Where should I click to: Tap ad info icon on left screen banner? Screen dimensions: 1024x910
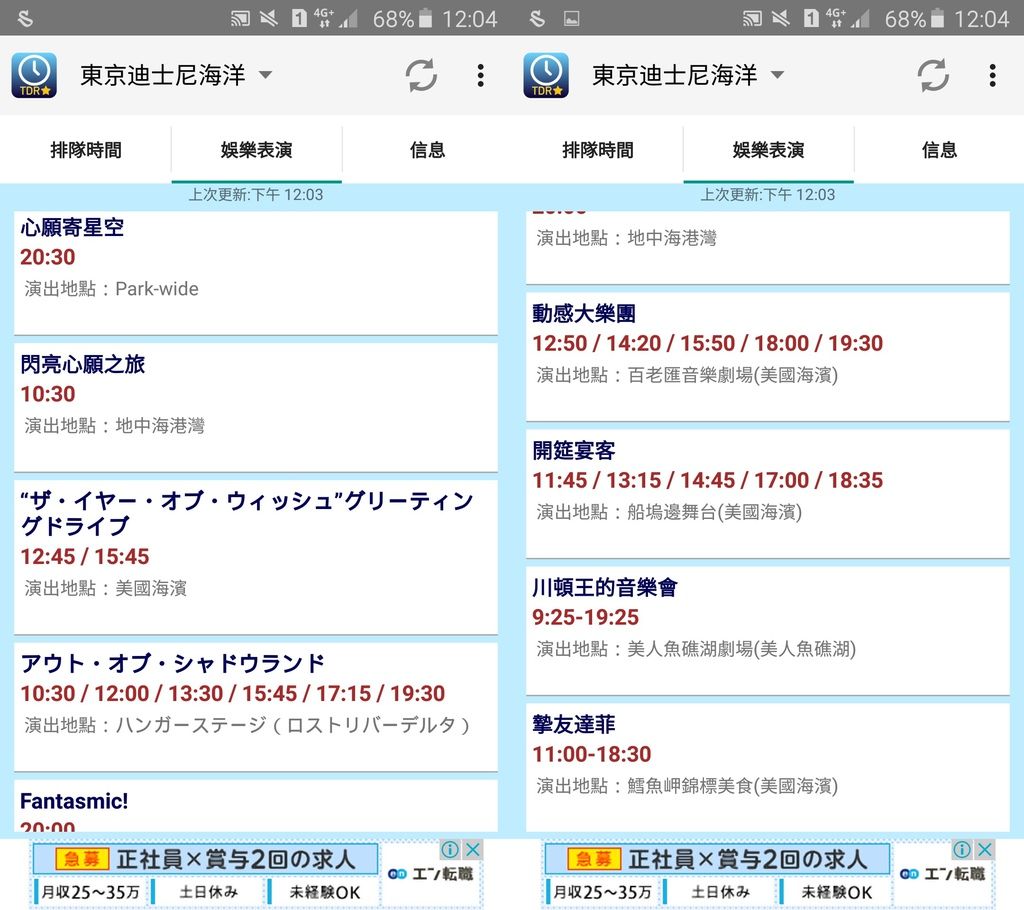coord(450,849)
